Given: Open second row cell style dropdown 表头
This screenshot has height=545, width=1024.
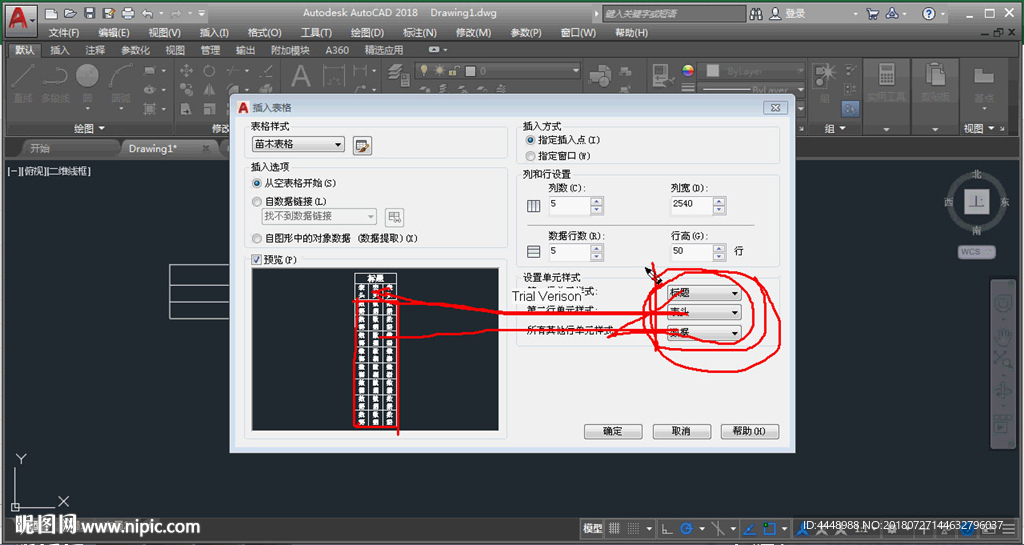Looking at the screenshot, I should pos(705,313).
